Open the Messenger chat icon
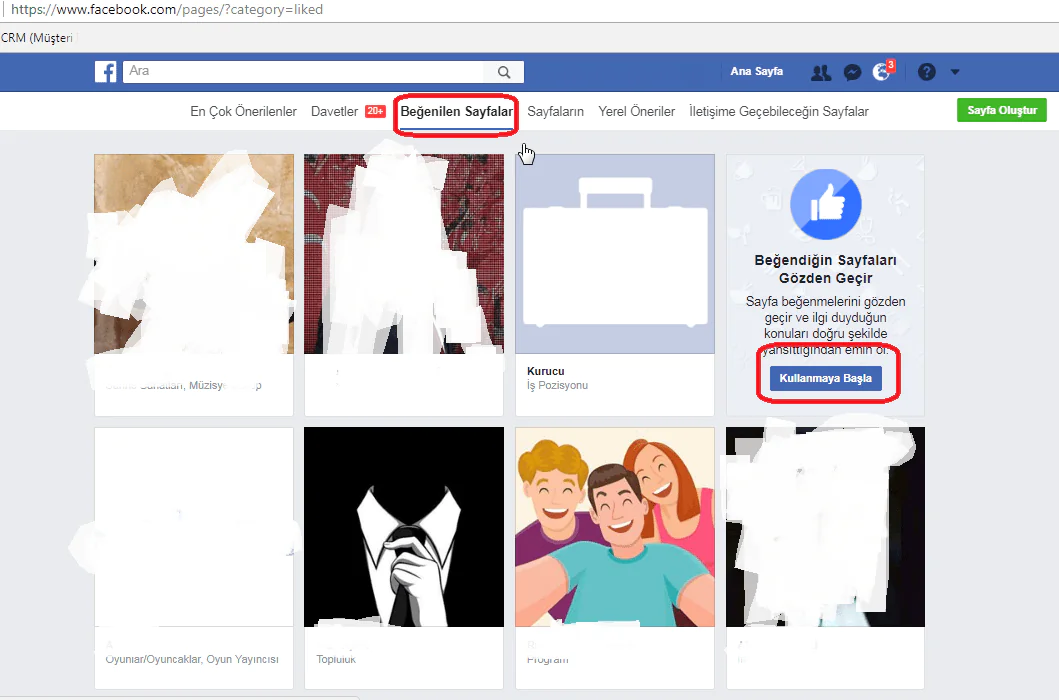 [x=852, y=71]
